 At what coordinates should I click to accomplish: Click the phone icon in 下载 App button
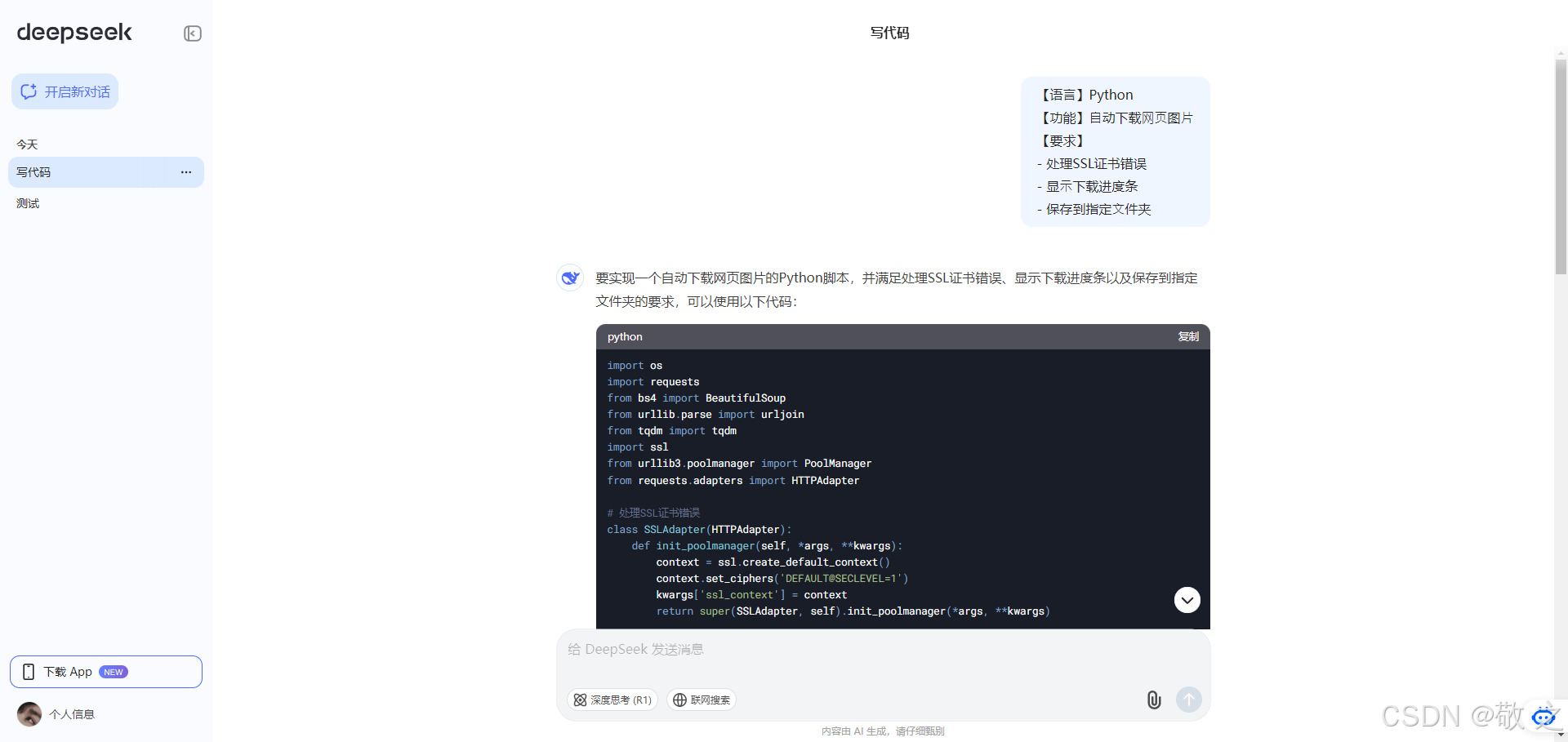[x=29, y=672]
